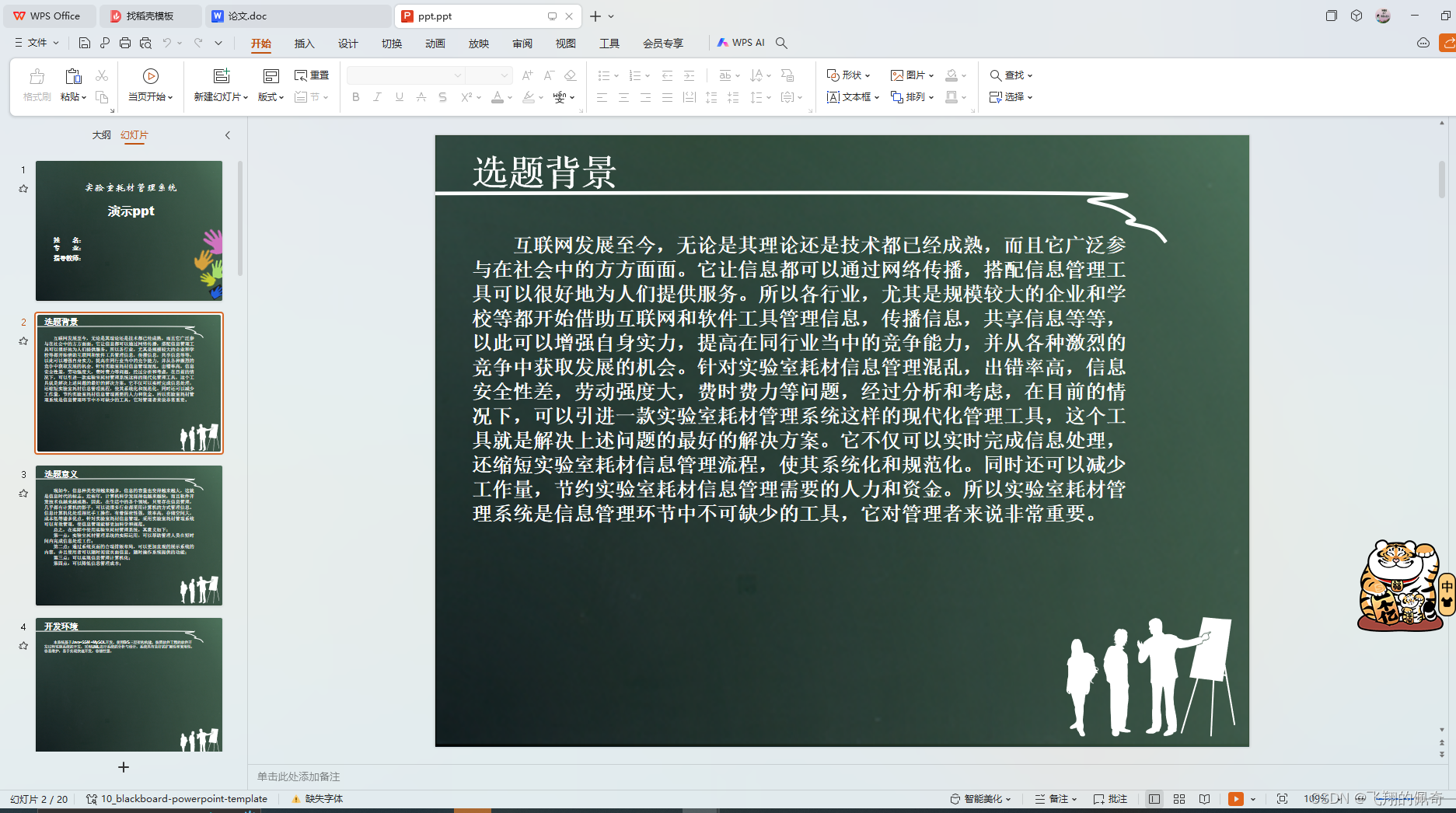The height and width of the screenshot is (813, 1456).
Task: Switch to the 论文.doc document tab
Action: [299, 16]
